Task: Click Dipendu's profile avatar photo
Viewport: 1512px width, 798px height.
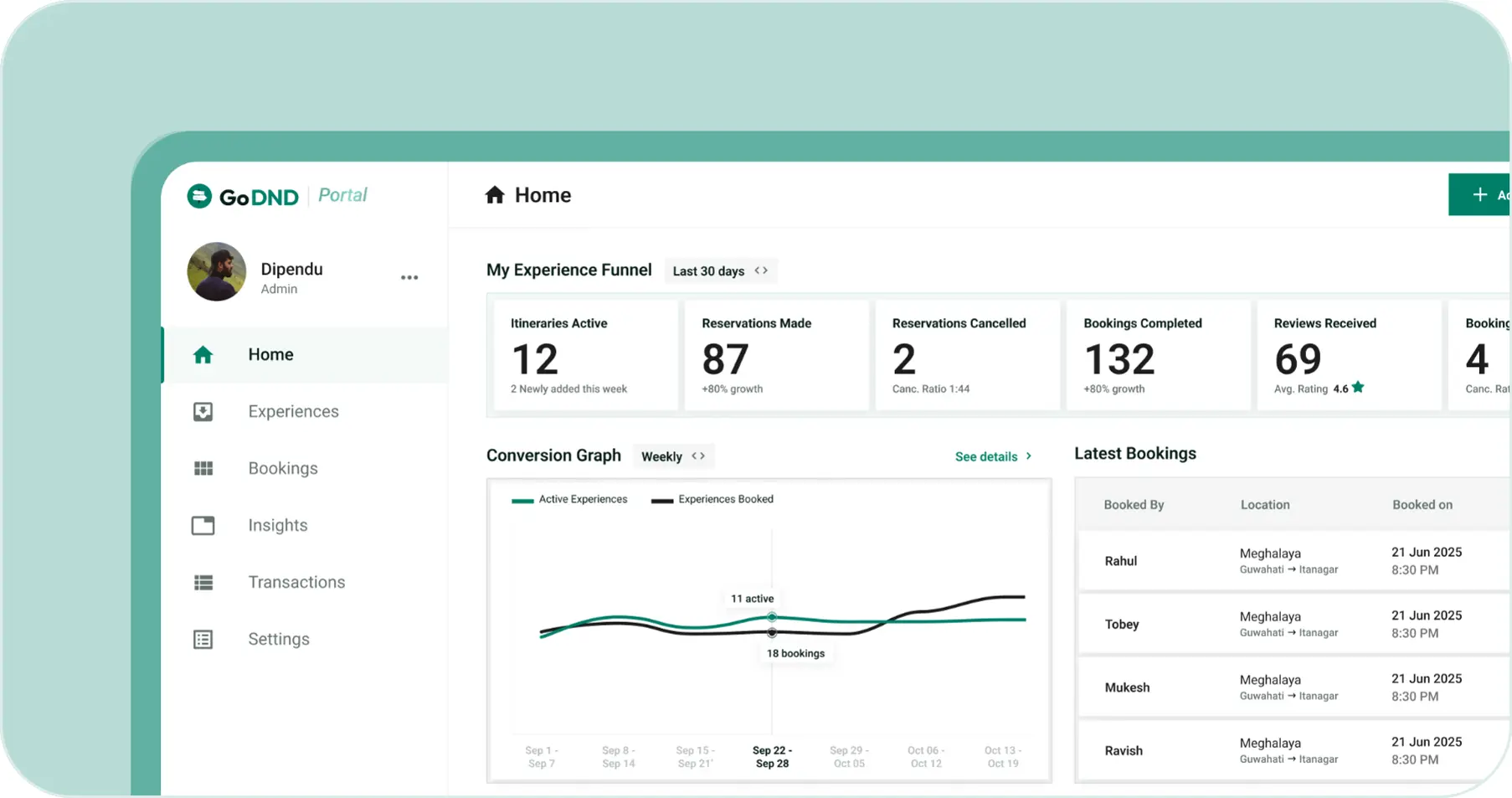Action: pyautogui.click(x=217, y=272)
